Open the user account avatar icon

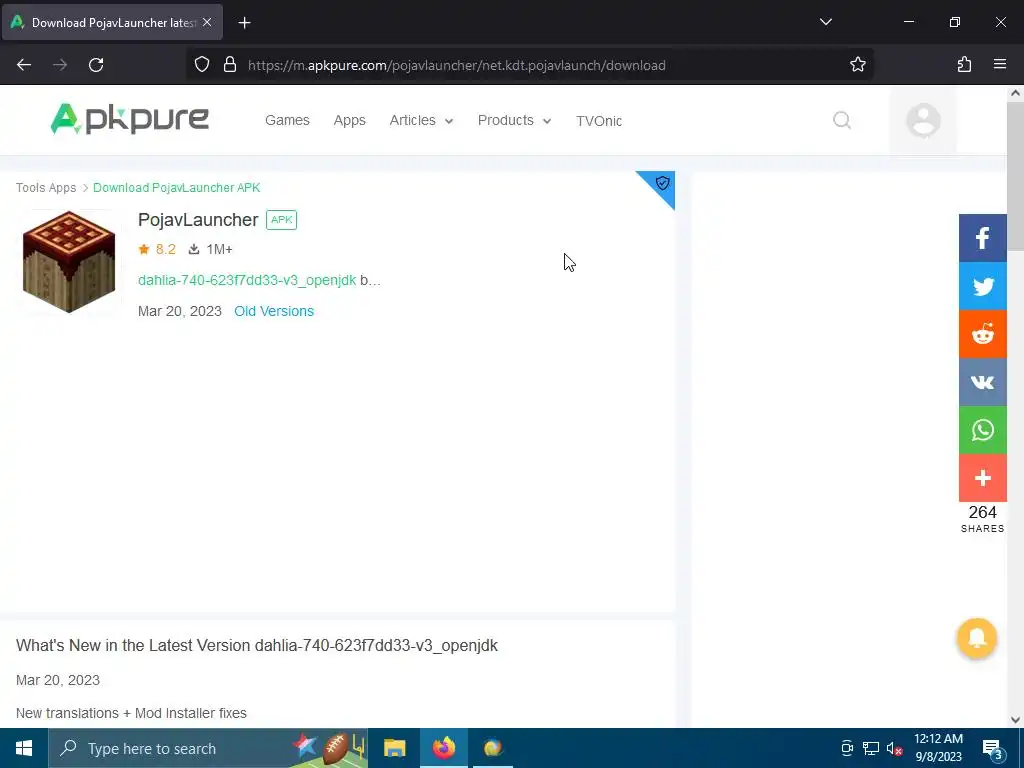pos(923,120)
